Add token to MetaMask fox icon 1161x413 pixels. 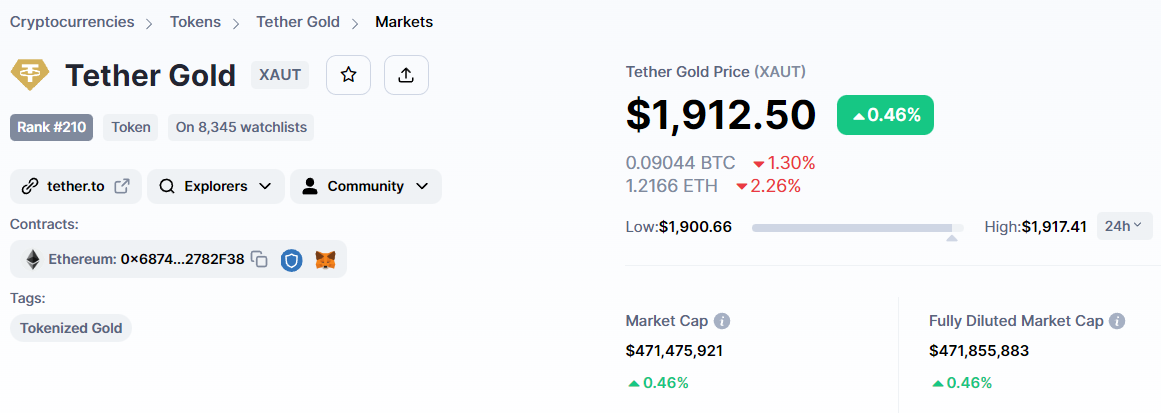coord(325,259)
